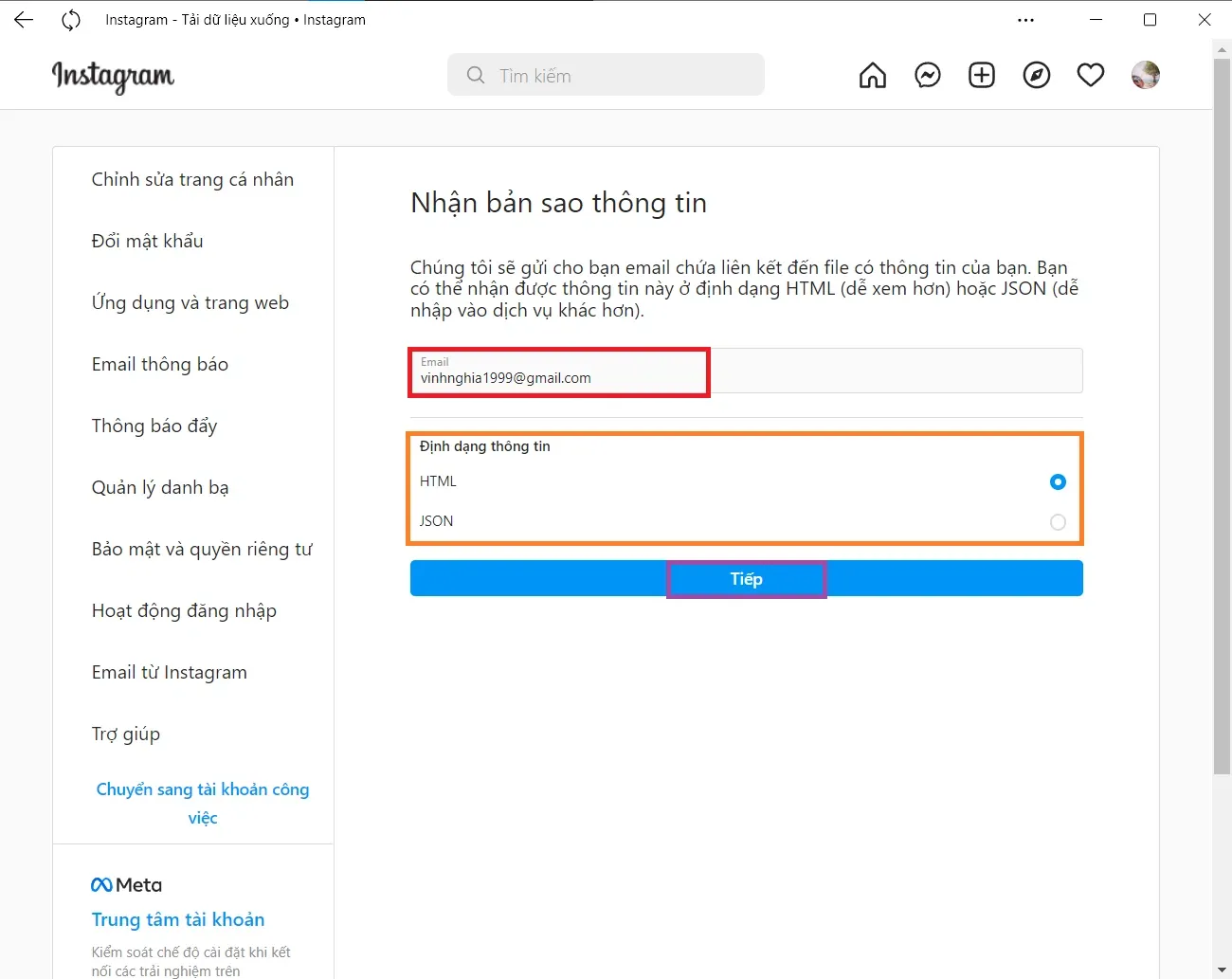This screenshot has width=1232, height=979.
Task: Open Trợ giúp help section
Action: click(x=126, y=734)
